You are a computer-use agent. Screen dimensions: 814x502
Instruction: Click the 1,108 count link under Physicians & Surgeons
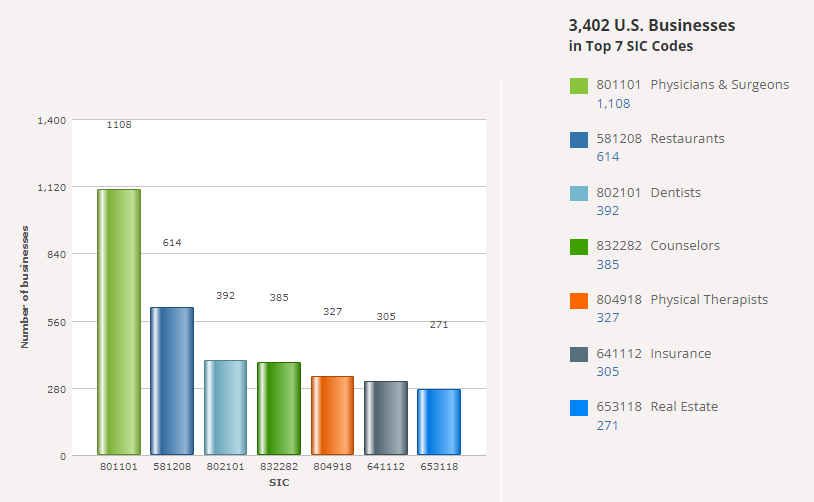(x=613, y=103)
